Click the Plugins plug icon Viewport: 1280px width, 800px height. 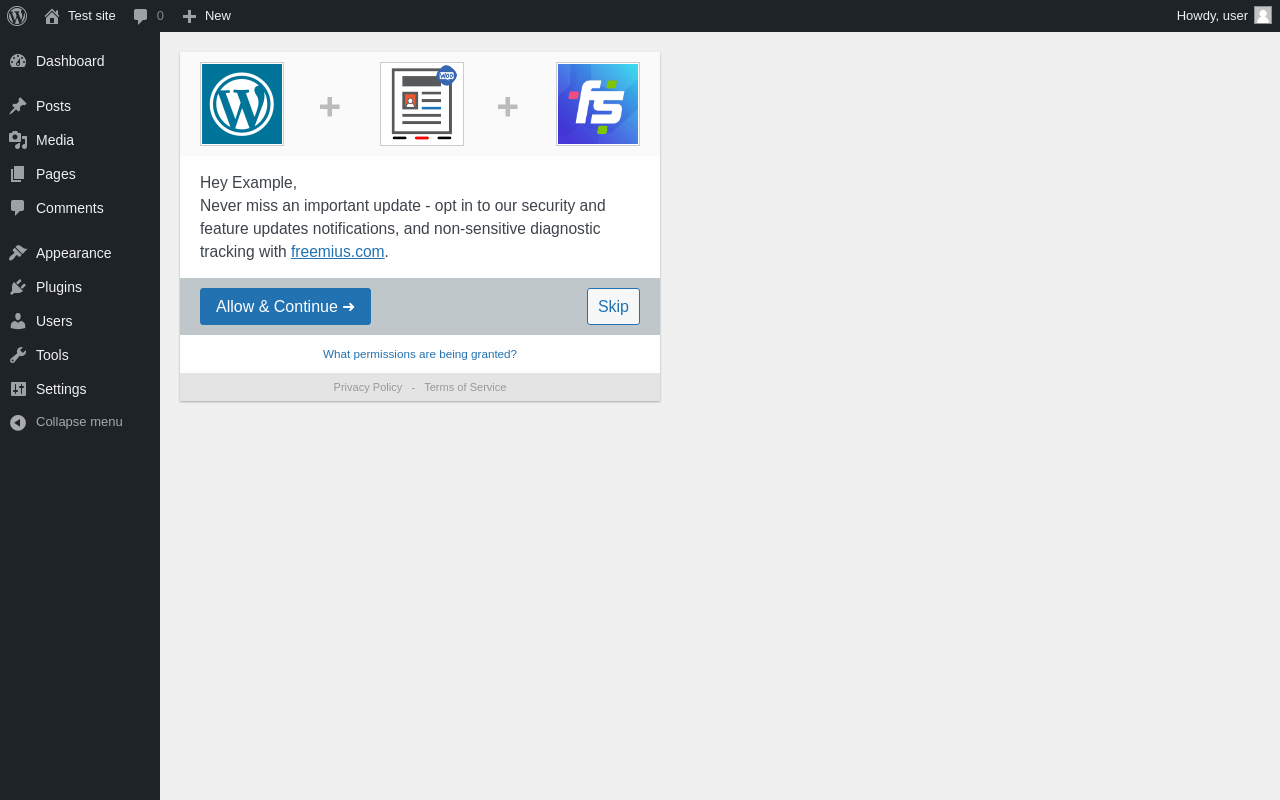pos(18,287)
